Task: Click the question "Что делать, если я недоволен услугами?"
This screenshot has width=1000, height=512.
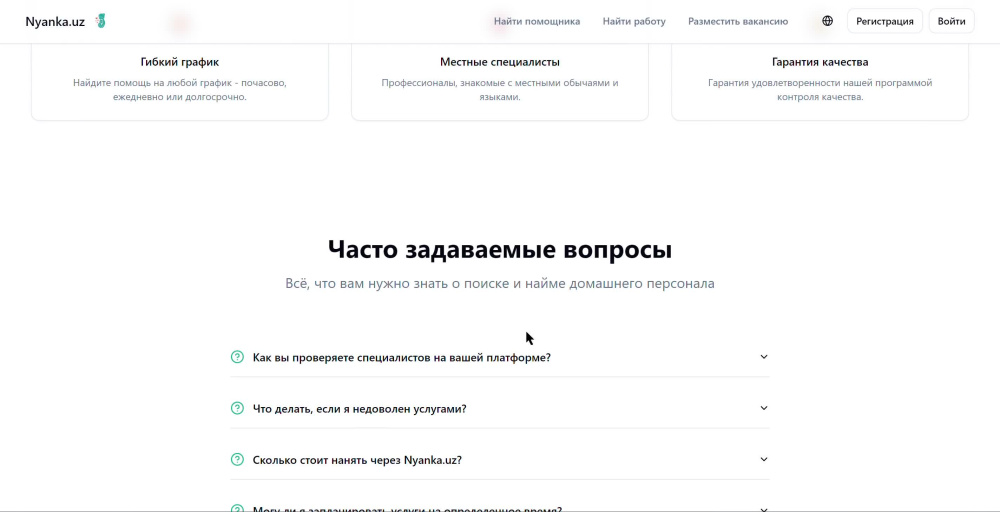Action: coord(360,409)
